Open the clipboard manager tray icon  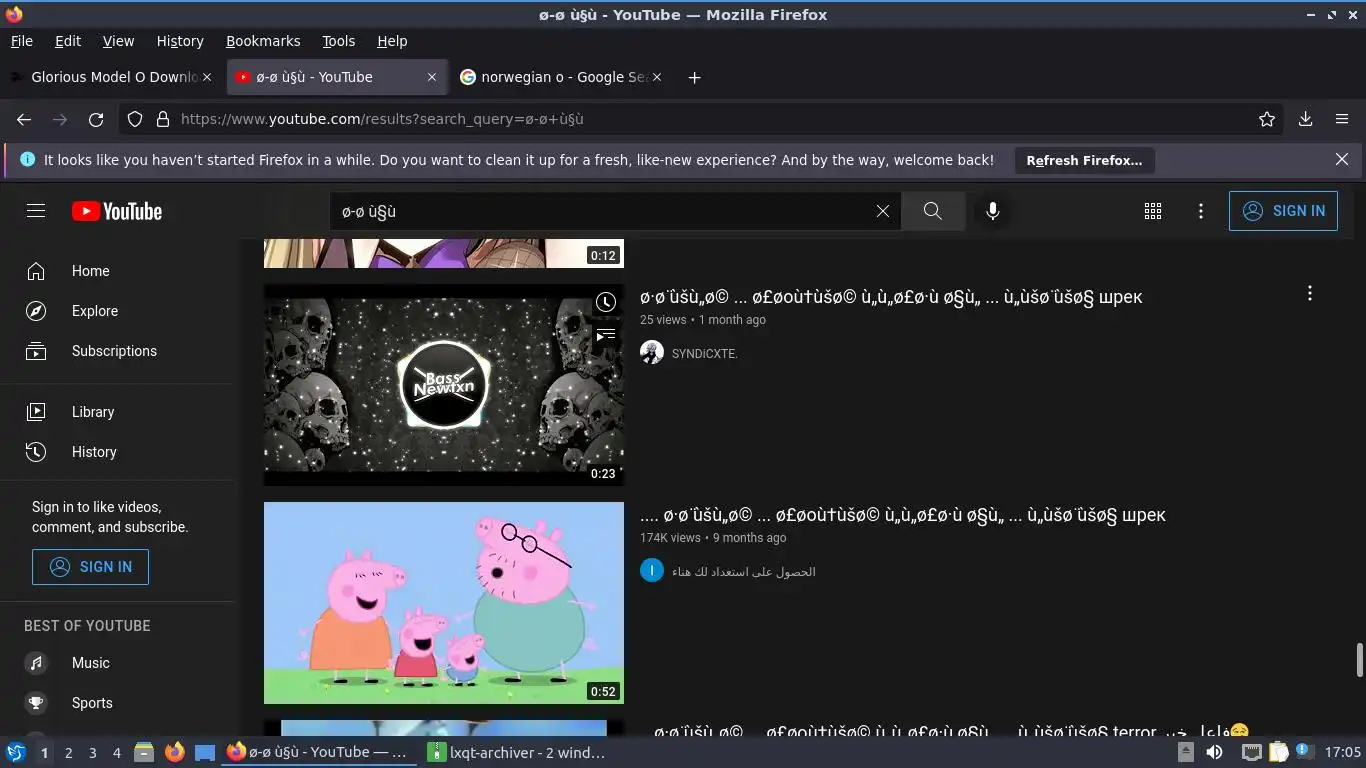(1279, 752)
